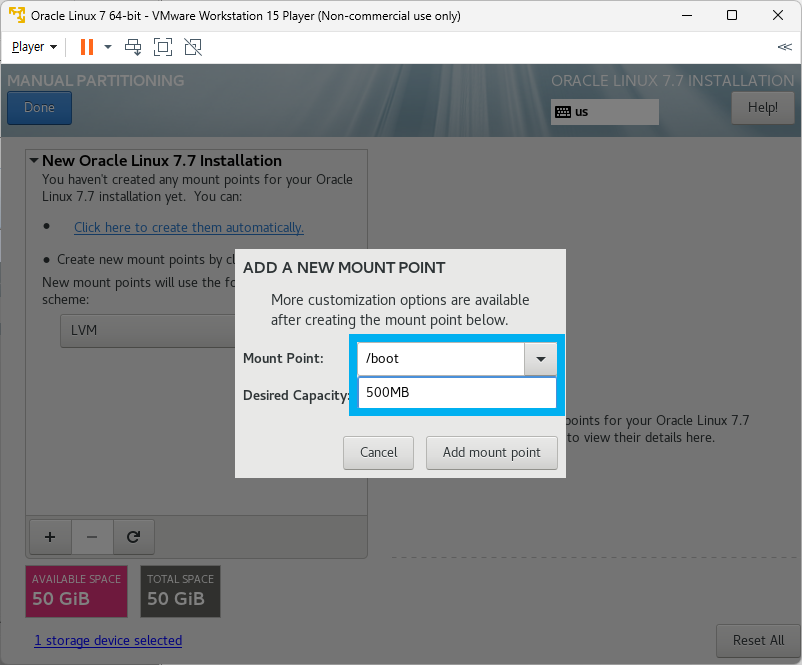Click the TOTAL SPACE 50 GiB box

tap(181, 591)
